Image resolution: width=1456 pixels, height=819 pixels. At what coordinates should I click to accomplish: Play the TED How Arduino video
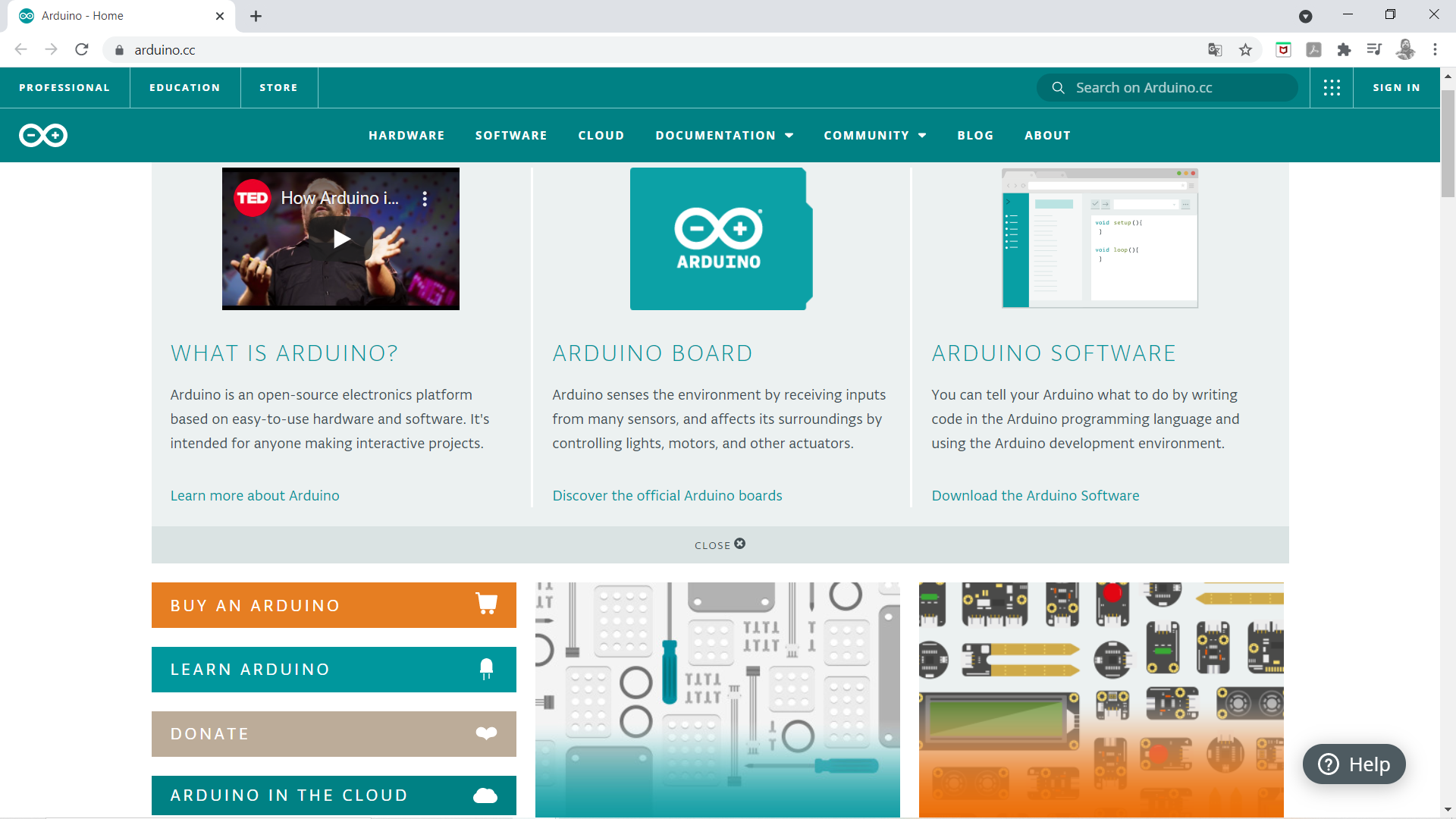point(341,239)
